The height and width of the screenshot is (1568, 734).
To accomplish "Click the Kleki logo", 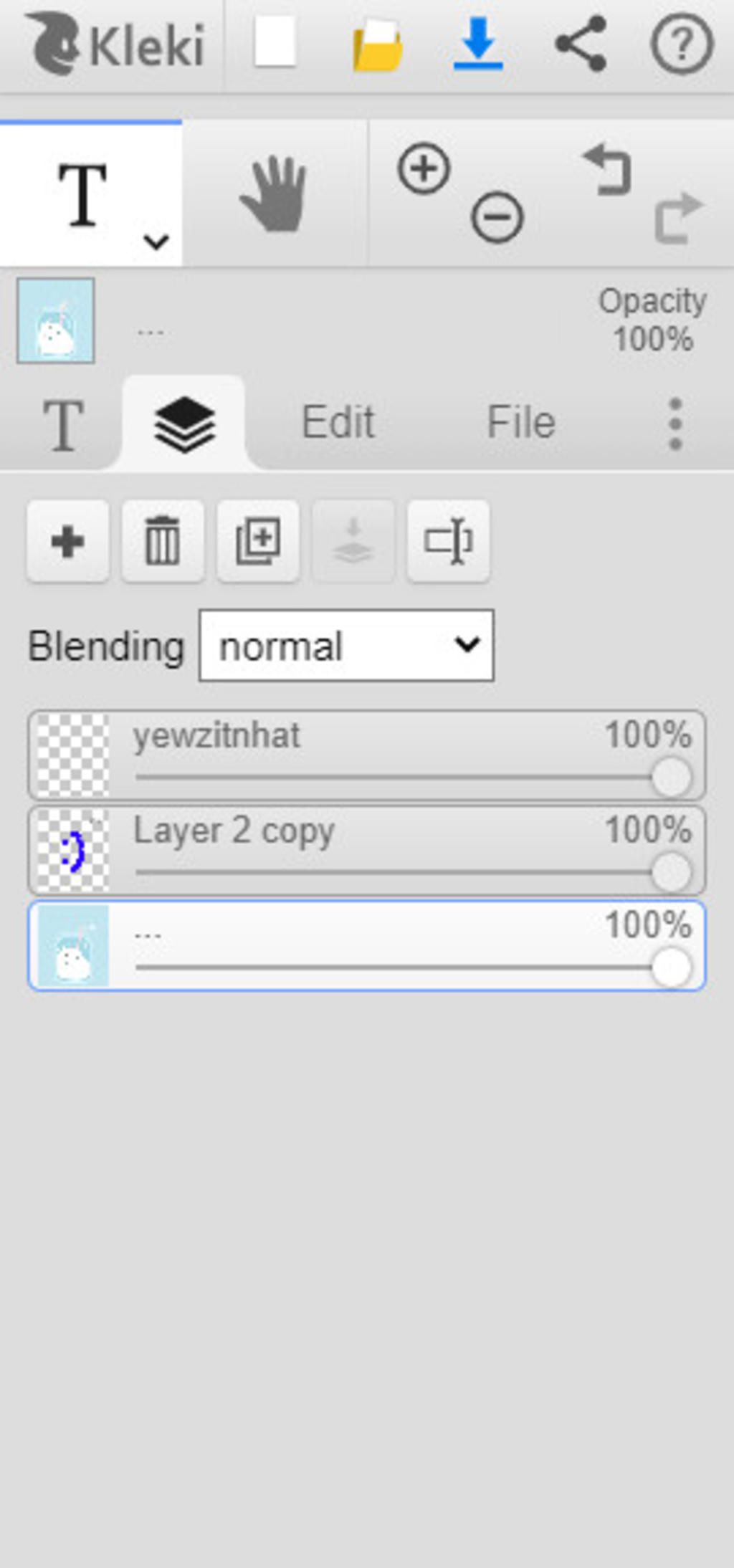I will pos(115,45).
